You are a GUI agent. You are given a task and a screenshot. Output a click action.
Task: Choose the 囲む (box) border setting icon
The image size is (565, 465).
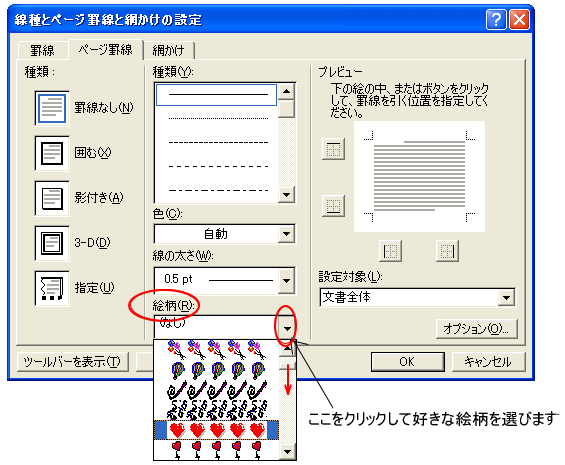(x=52, y=153)
